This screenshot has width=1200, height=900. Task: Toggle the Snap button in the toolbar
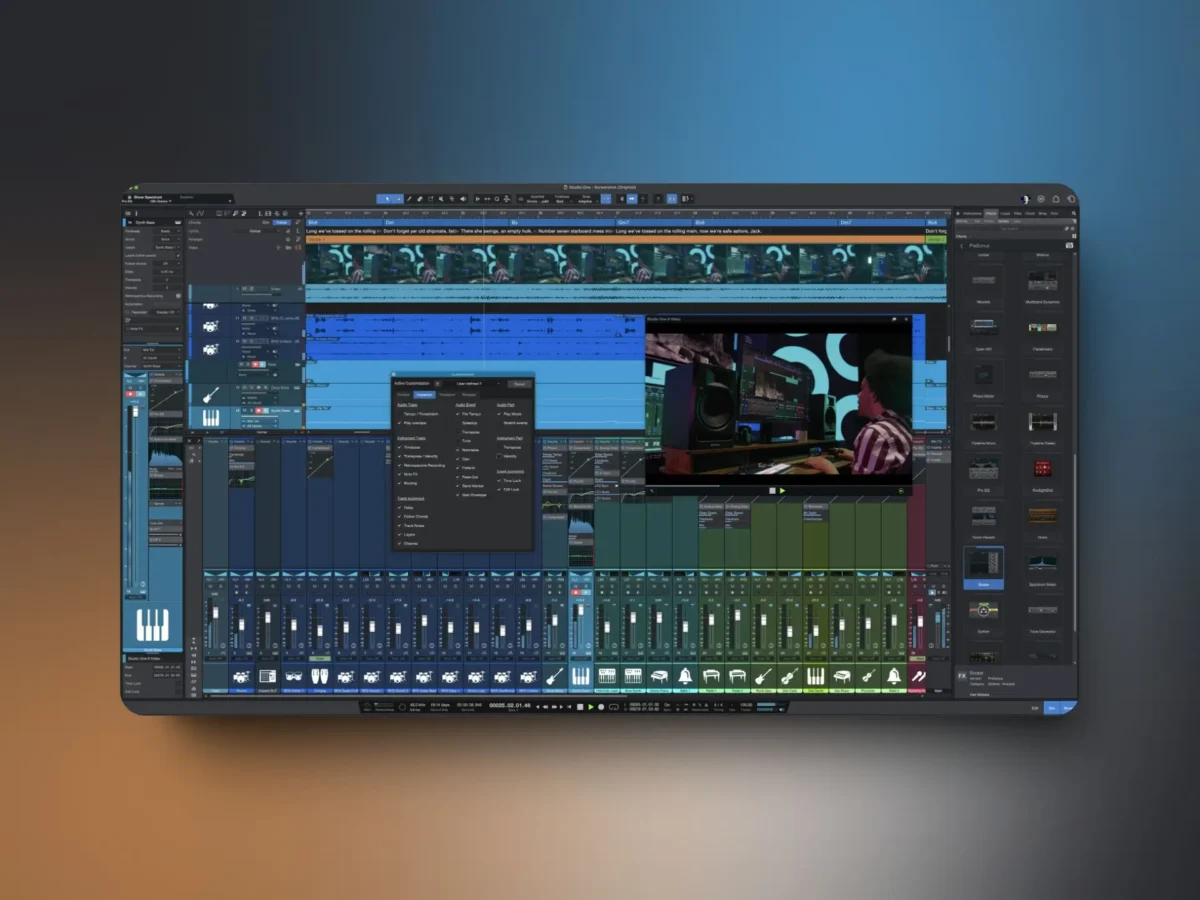[606, 199]
